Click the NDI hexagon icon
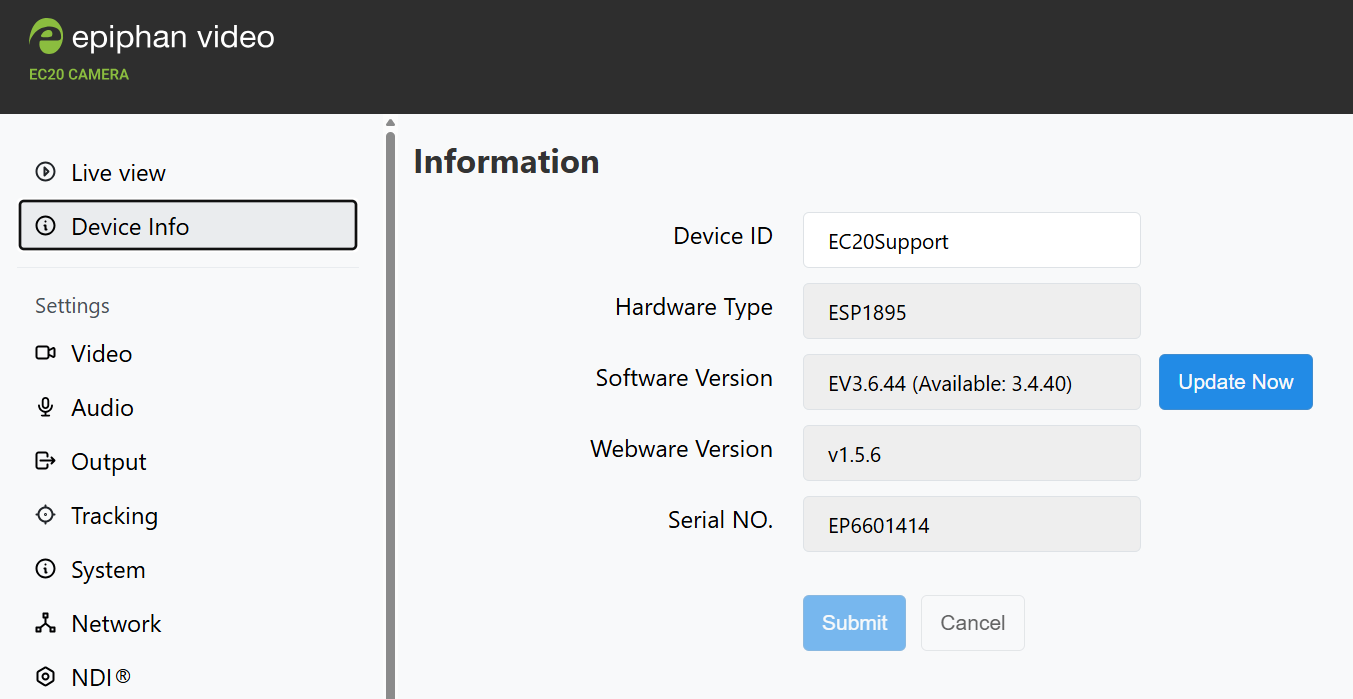The image size is (1353, 699). point(45,677)
